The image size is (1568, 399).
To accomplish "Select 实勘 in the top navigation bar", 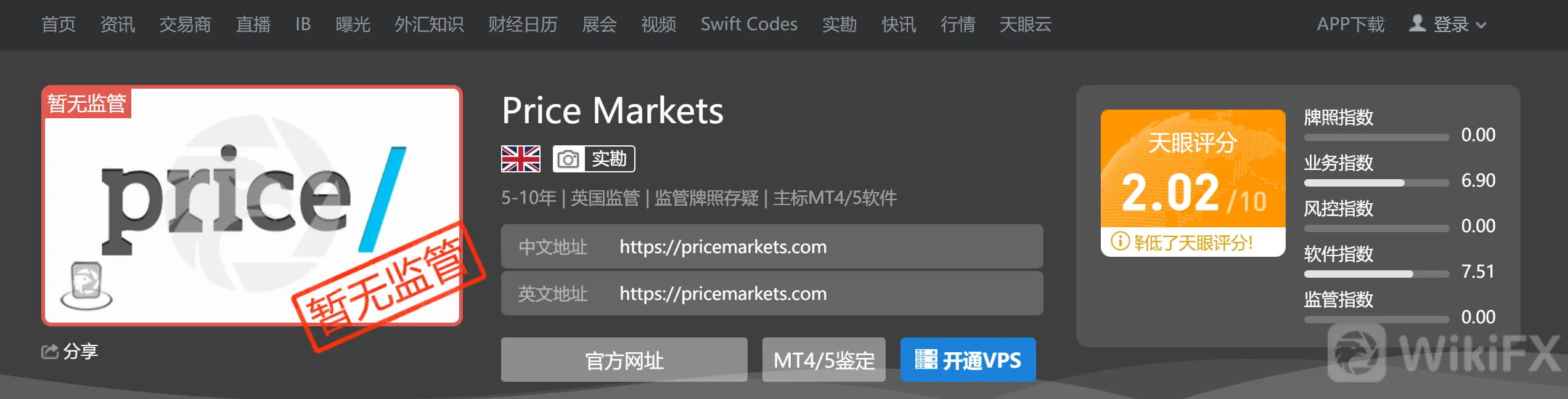I will tap(839, 25).
